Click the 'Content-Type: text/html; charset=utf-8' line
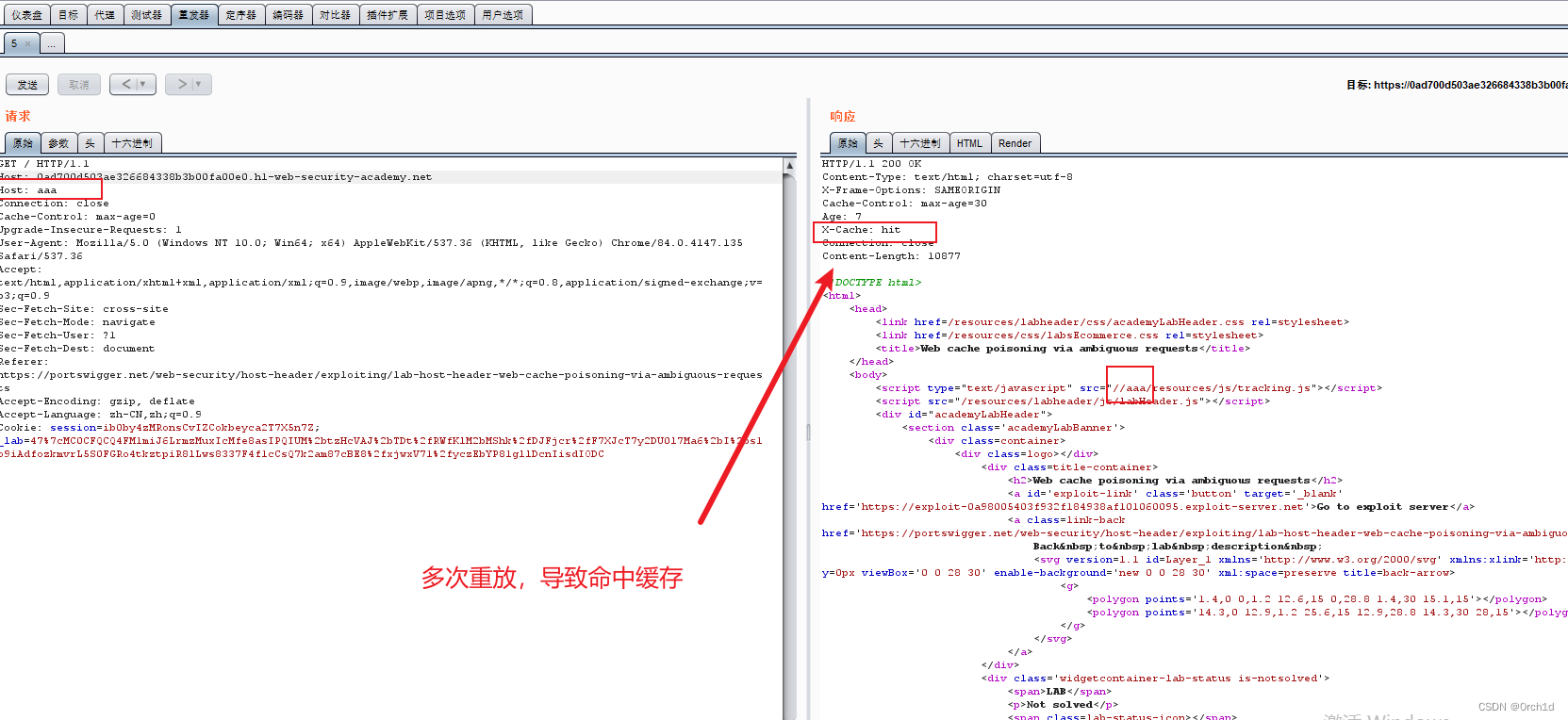 click(948, 177)
